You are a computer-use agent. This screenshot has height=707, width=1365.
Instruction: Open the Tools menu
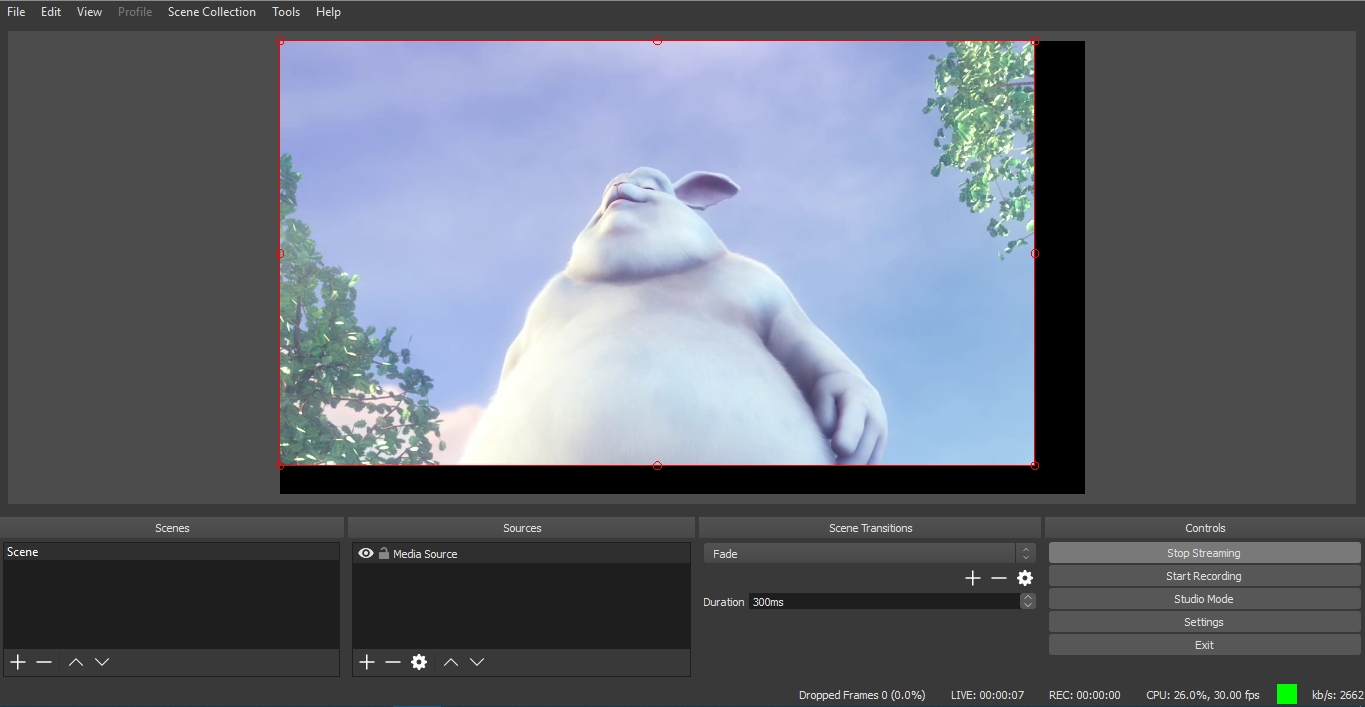click(x=286, y=12)
